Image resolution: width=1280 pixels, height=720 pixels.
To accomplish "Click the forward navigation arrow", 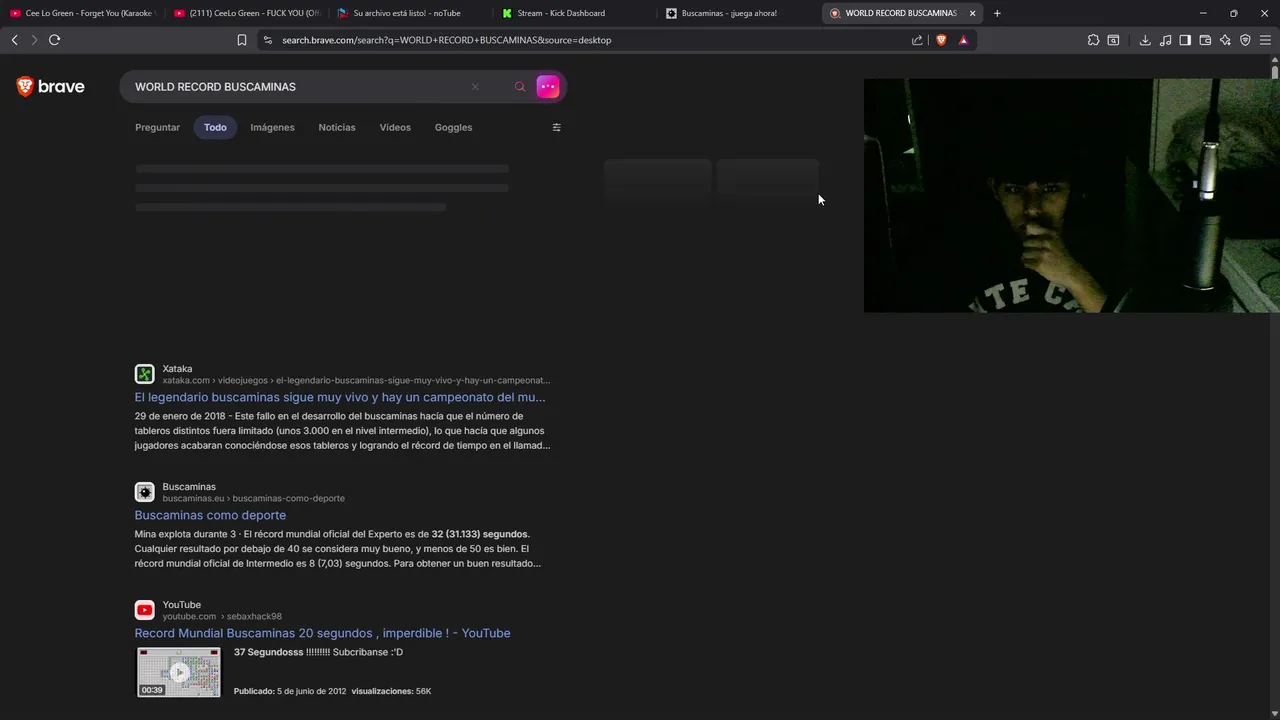I will tap(34, 40).
